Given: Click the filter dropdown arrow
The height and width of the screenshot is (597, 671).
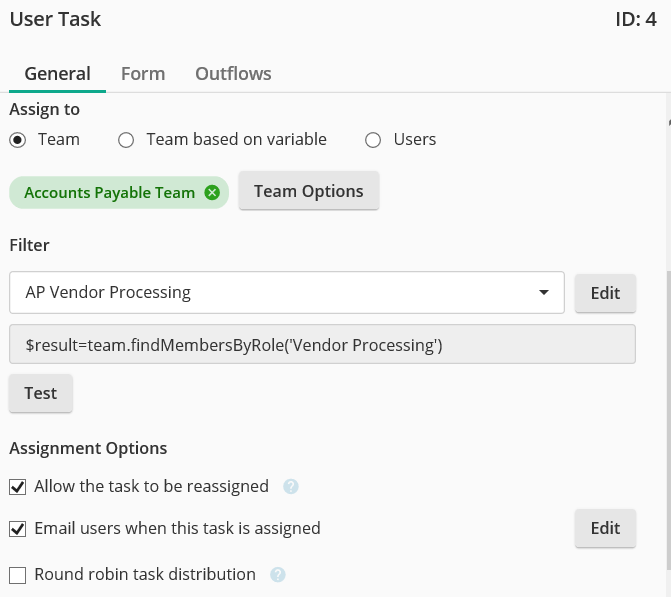Looking at the screenshot, I should (x=544, y=293).
